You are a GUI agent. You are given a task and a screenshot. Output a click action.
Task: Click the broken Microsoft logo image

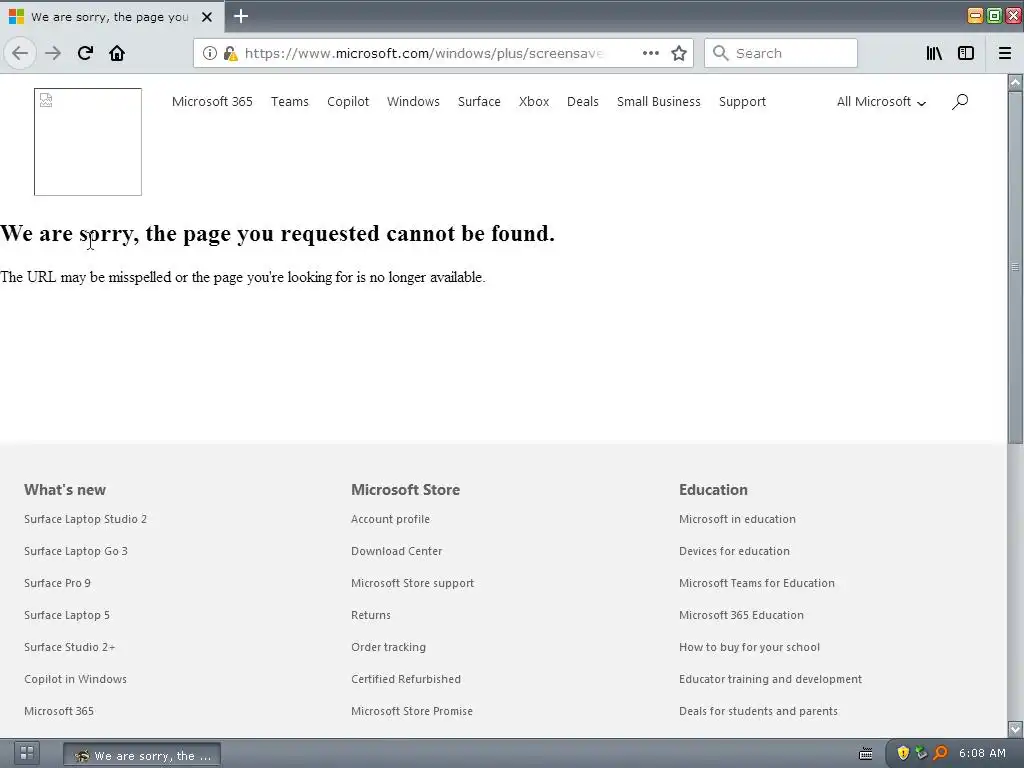point(88,142)
